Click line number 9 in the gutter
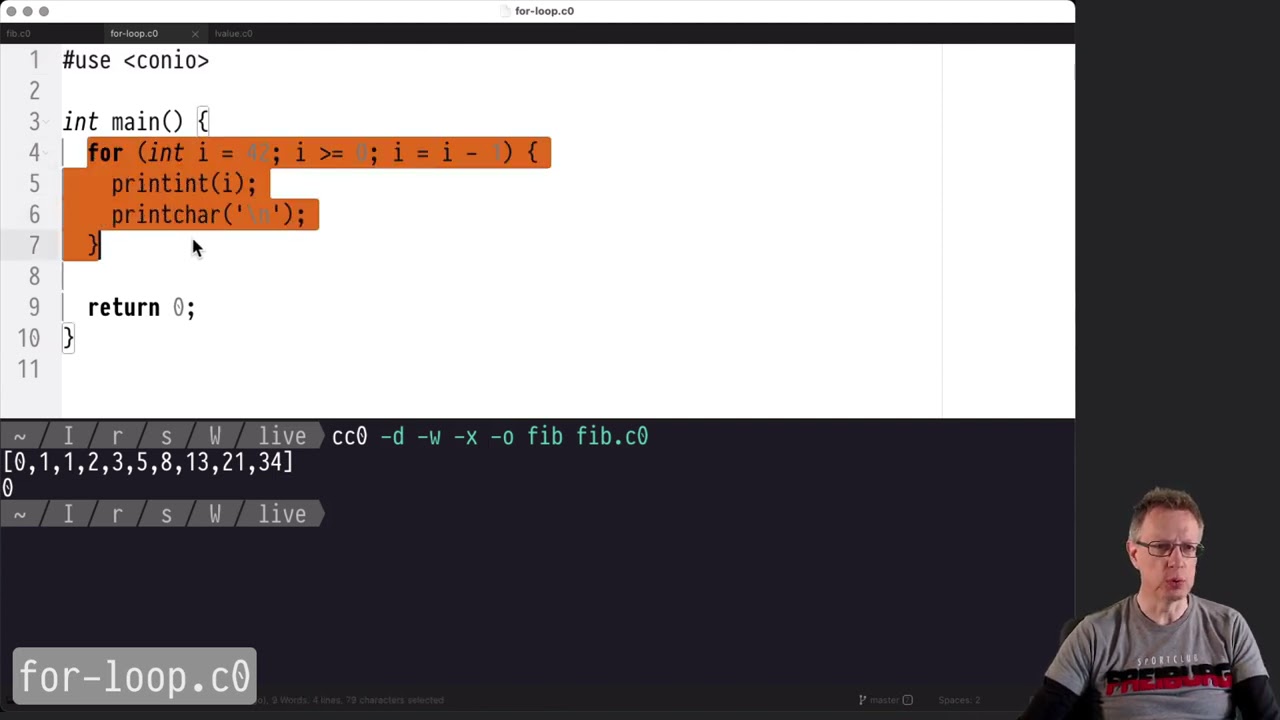 pos(34,308)
